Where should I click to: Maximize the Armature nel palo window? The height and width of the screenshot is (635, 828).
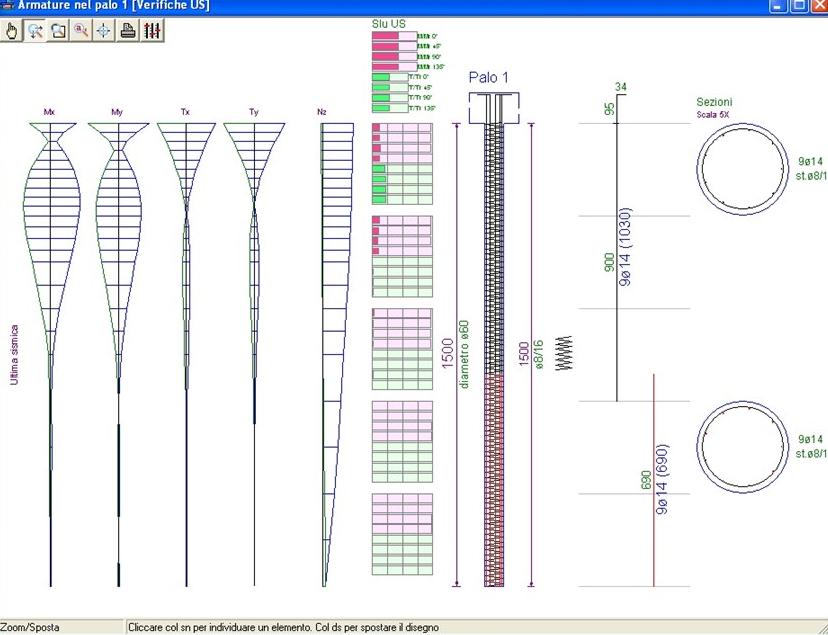coord(799,6)
